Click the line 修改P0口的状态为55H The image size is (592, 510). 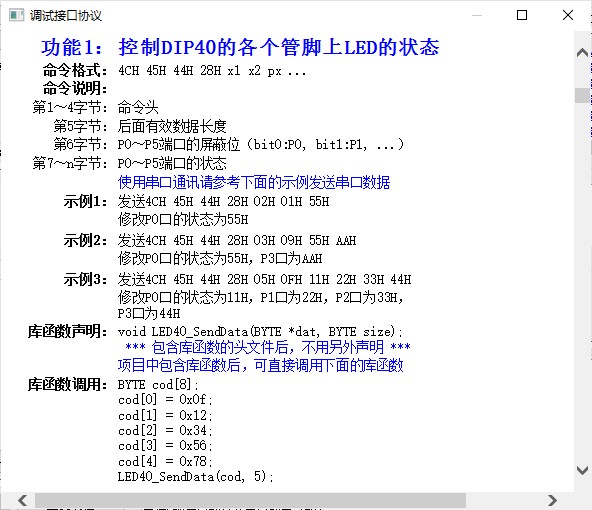[x=183, y=219]
